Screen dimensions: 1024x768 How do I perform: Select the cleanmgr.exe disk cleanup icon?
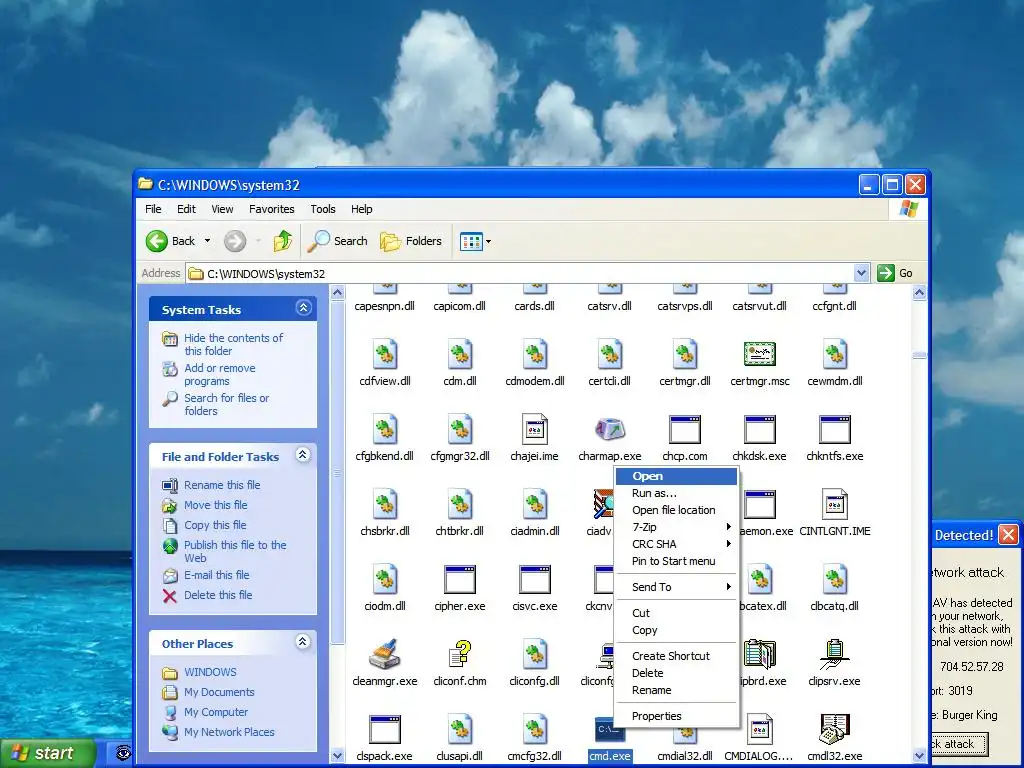pos(385,654)
